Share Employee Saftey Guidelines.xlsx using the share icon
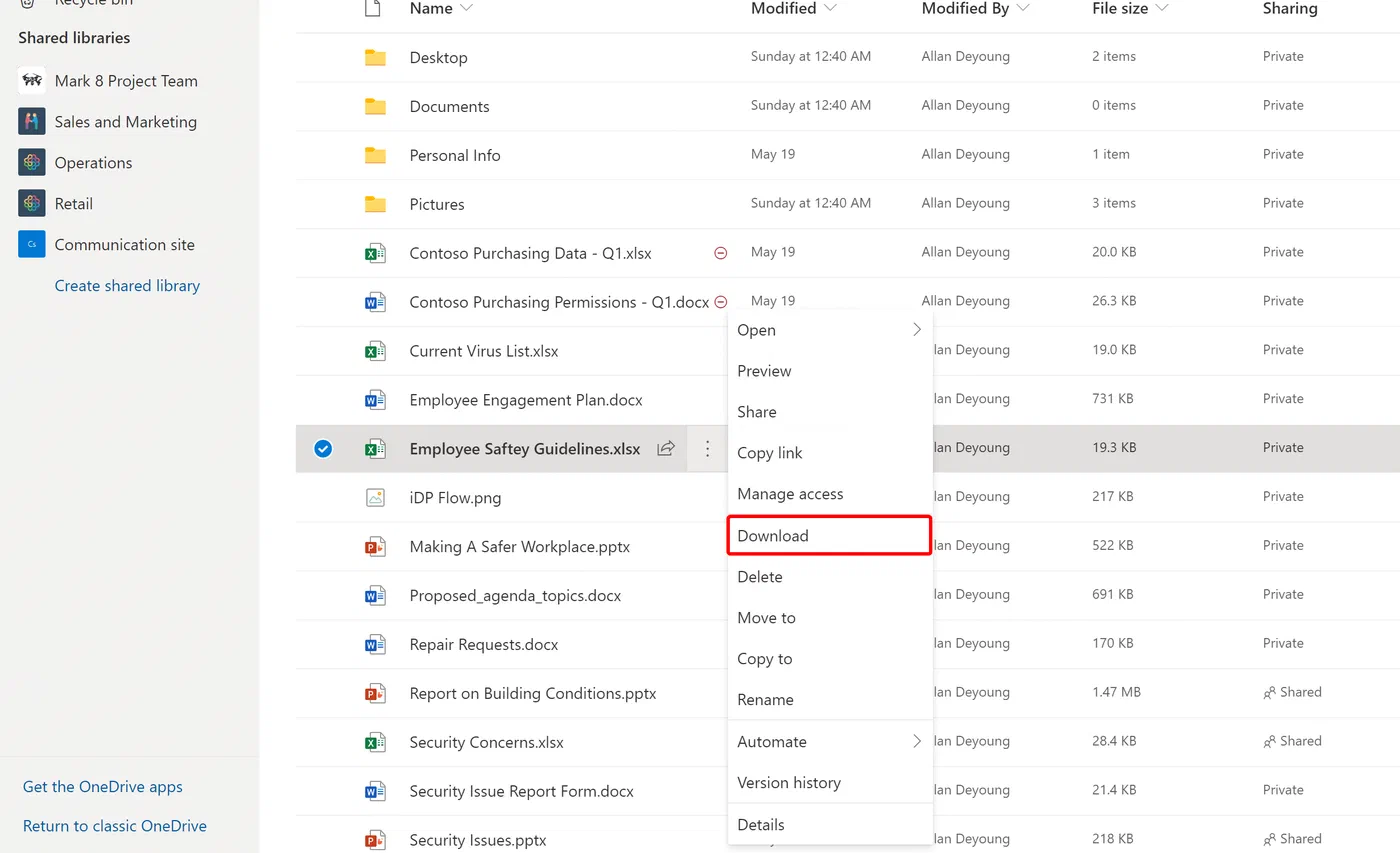The image size is (1400, 853). click(x=666, y=448)
